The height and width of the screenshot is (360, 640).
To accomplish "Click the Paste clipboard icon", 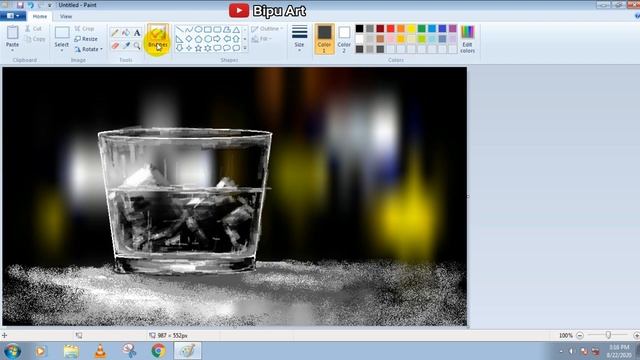I will click(x=12, y=33).
